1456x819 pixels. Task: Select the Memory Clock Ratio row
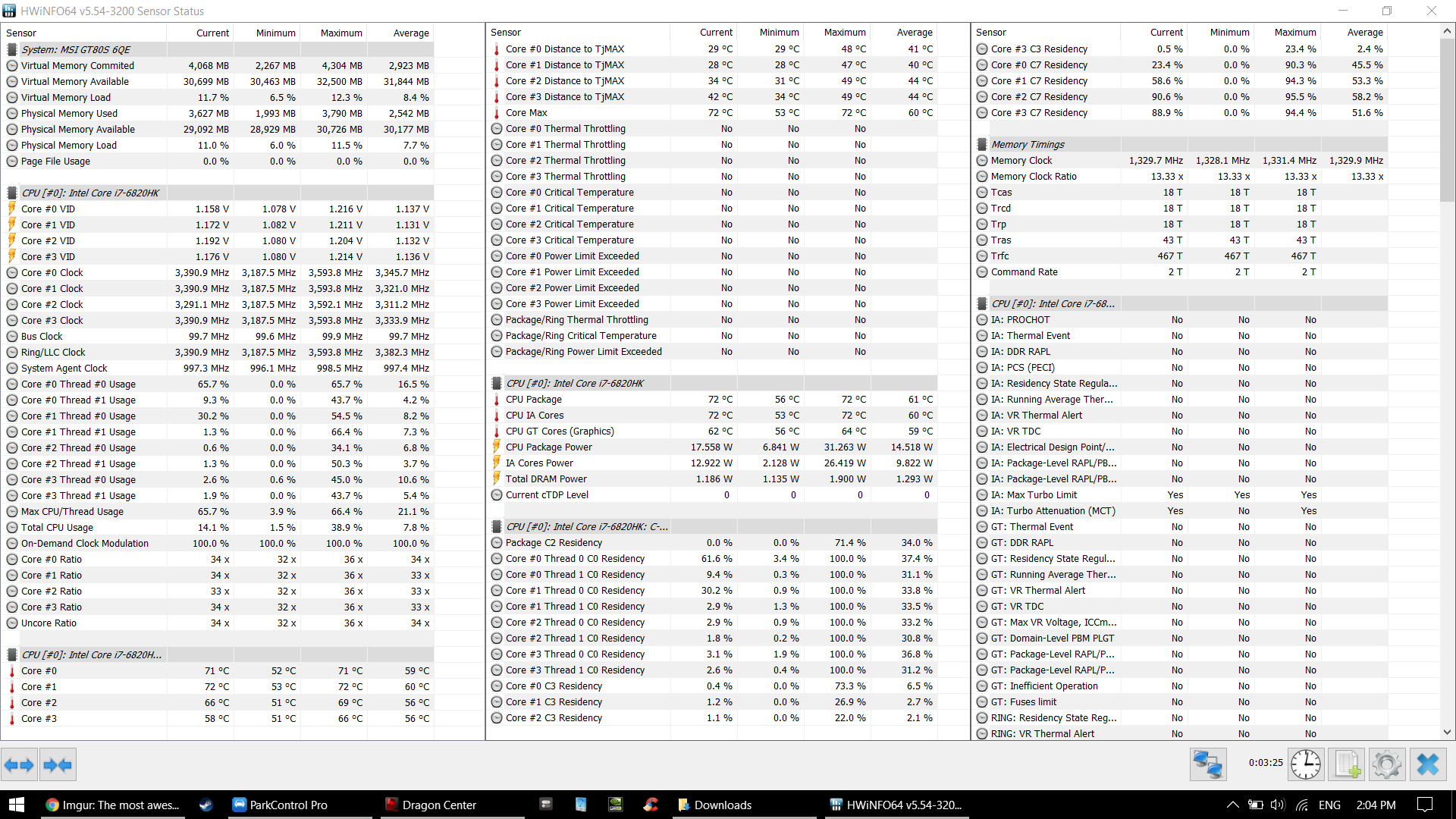[x=1181, y=176]
